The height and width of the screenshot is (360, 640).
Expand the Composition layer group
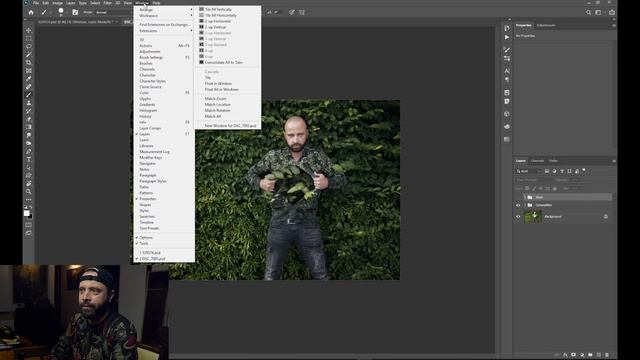pos(525,205)
